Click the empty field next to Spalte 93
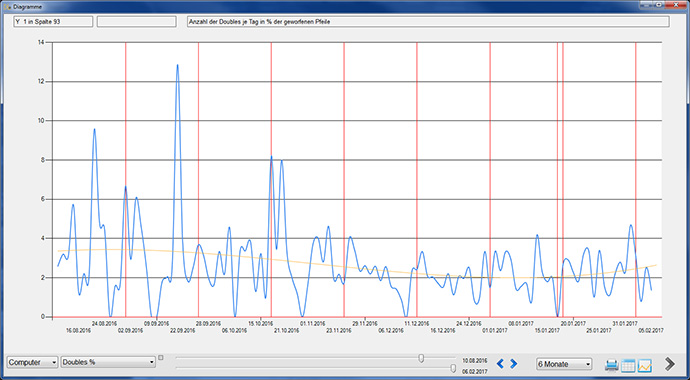 click(x=136, y=22)
